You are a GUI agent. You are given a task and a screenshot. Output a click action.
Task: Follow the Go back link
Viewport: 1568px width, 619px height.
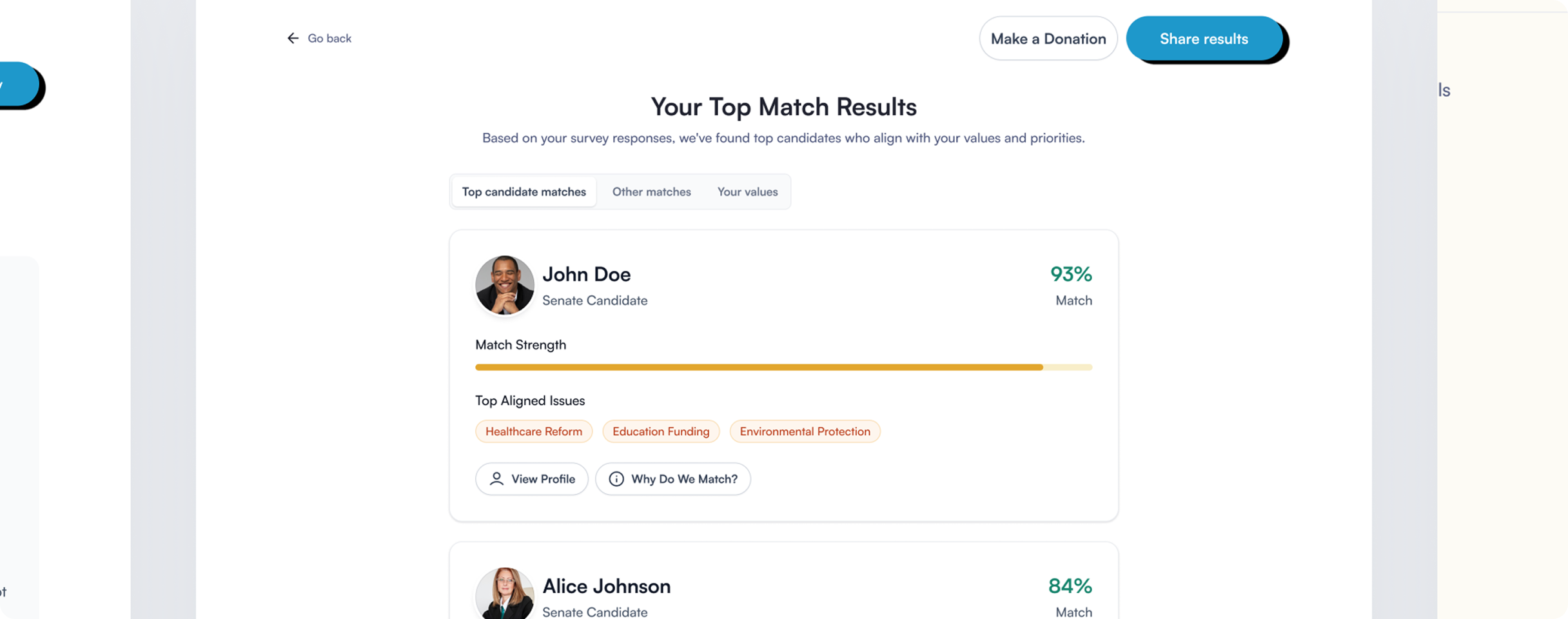329,39
